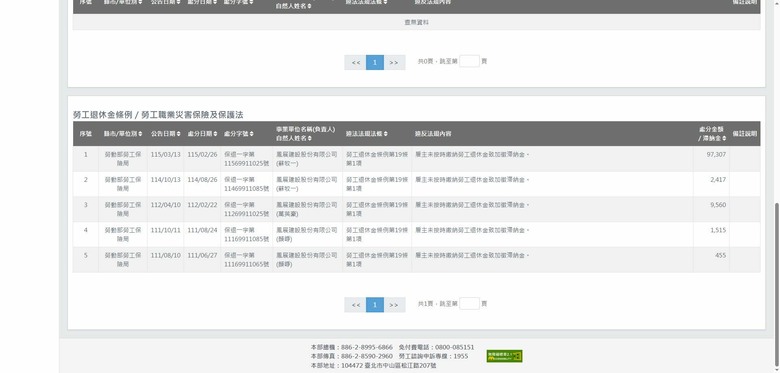
Task: Open the accessibility 2.0 badge in footer
Action: pos(504,356)
